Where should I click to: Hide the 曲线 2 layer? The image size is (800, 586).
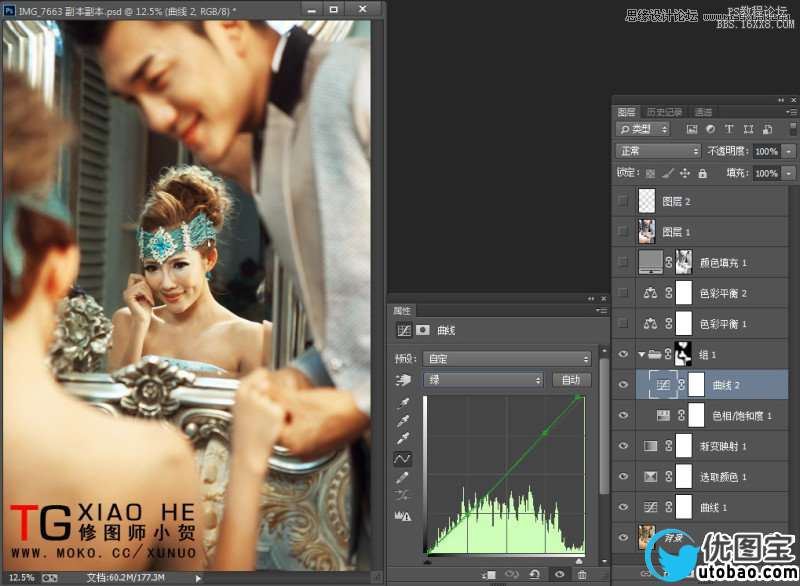(623, 385)
